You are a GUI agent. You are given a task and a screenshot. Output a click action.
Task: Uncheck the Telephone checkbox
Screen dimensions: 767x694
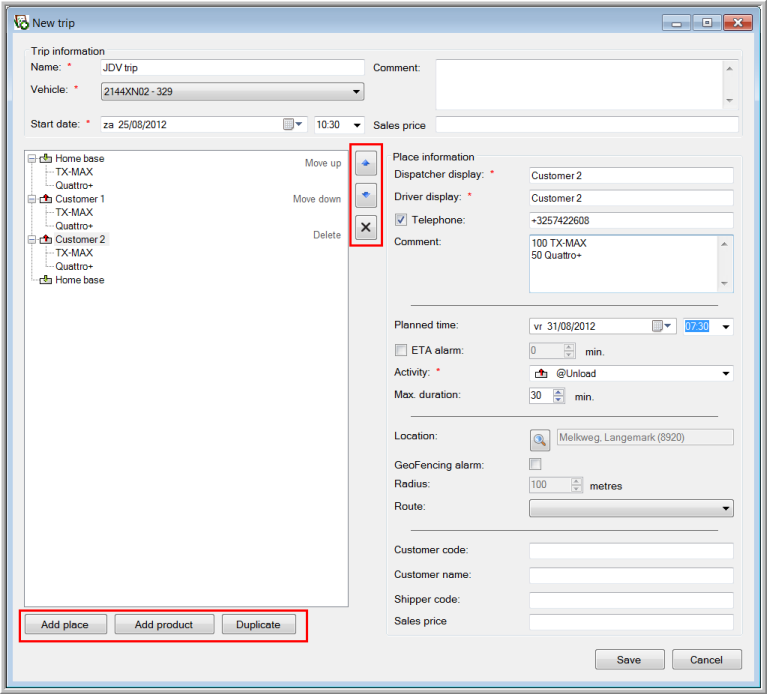[401, 220]
